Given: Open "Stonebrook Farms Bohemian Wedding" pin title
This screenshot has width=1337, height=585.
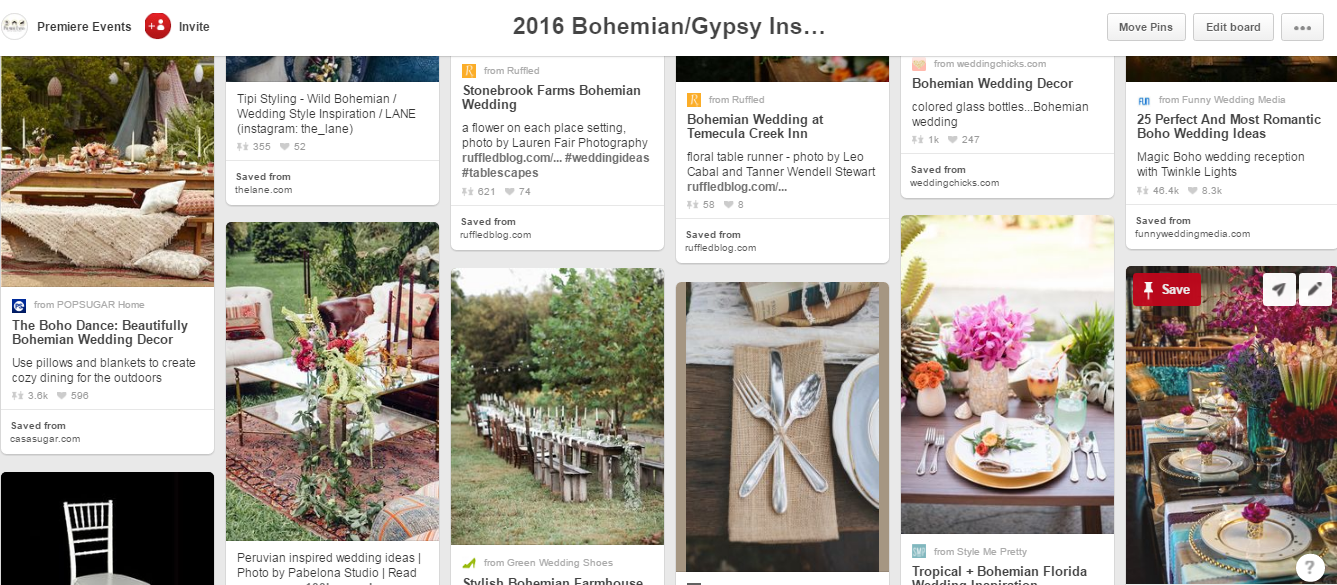Looking at the screenshot, I should [x=551, y=97].
